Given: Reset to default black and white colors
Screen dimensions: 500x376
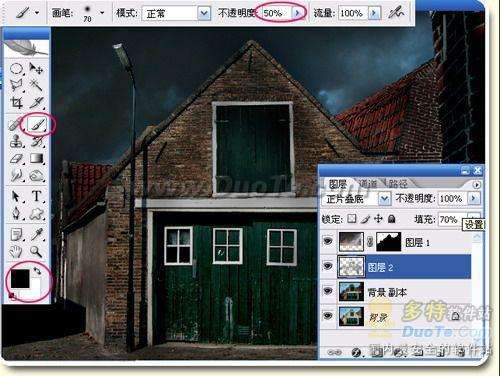Looking at the screenshot, I should 12,295.
